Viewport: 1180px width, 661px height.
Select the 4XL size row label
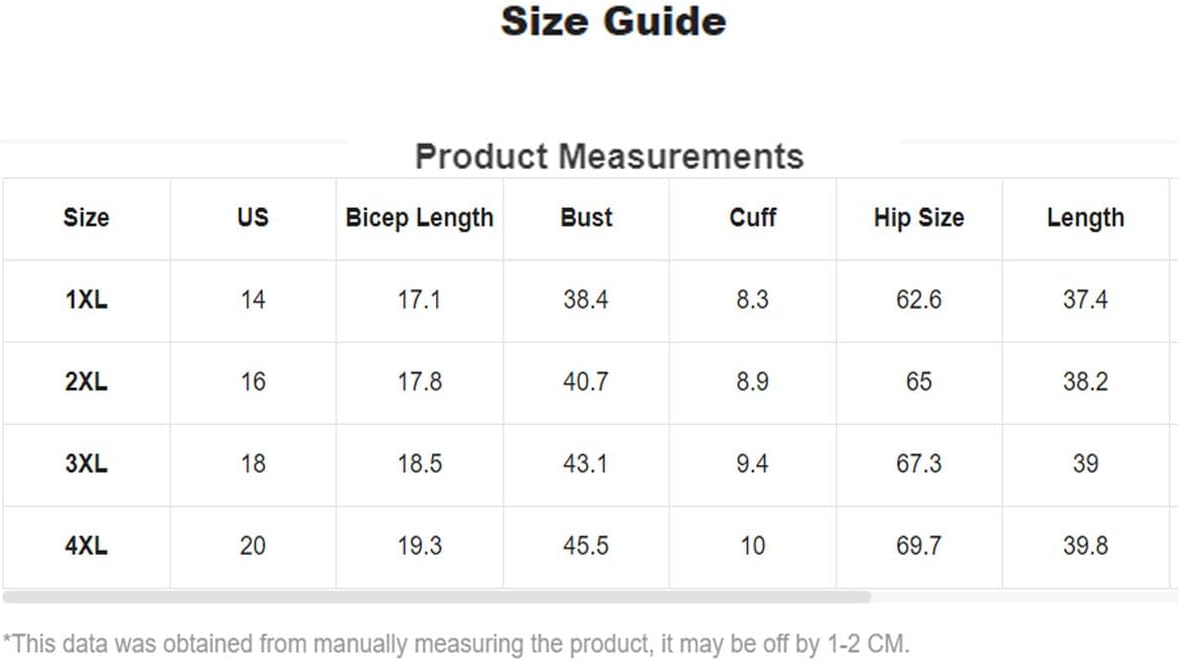click(87, 547)
